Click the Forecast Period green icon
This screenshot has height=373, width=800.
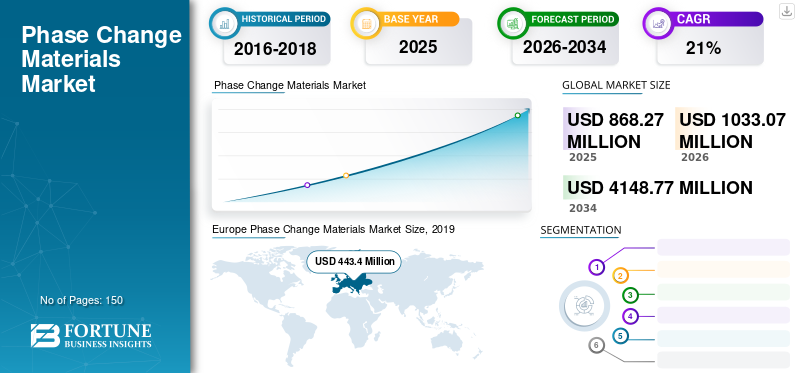pos(513,23)
